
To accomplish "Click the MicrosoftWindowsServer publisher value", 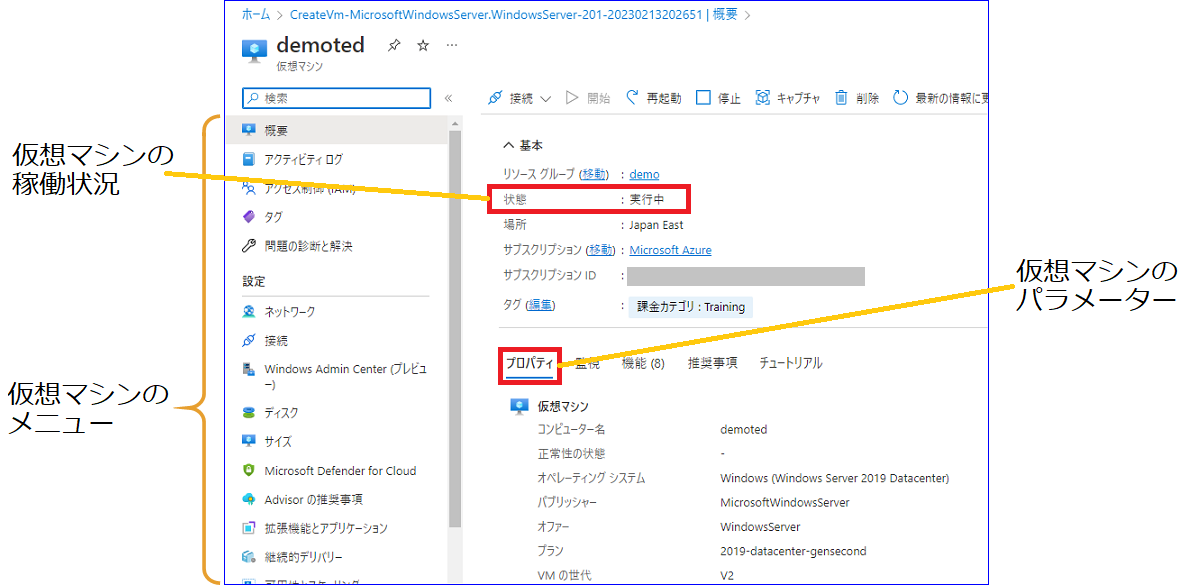I will point(785,503).
